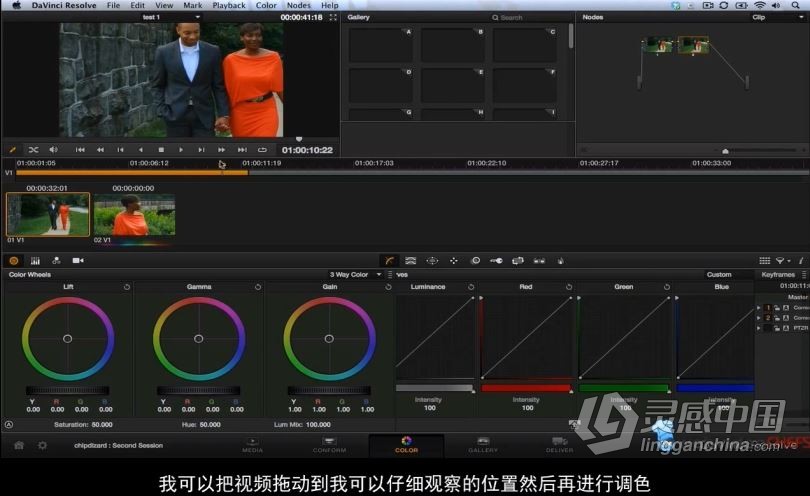Image resolution: width=810 pixels, height=496 pixels.
Task: Step back one frame
Action: pos(120,150)
